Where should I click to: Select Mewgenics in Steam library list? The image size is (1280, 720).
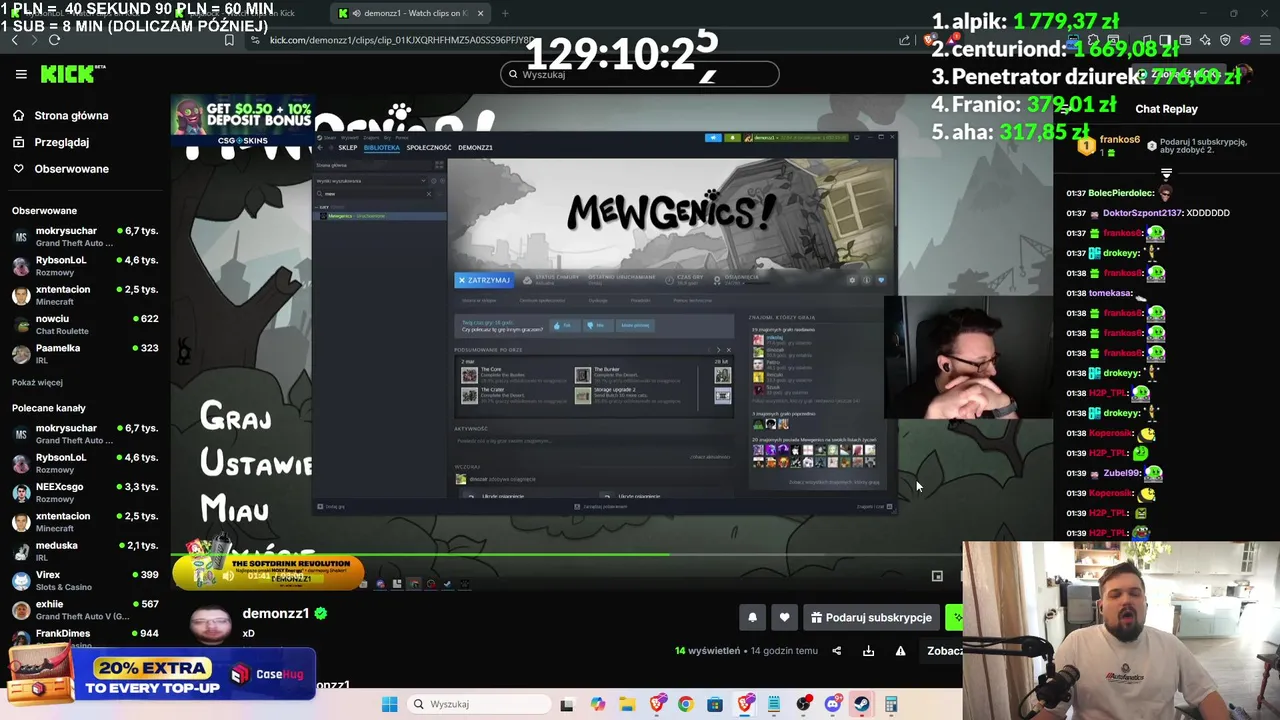pos(378,216)
